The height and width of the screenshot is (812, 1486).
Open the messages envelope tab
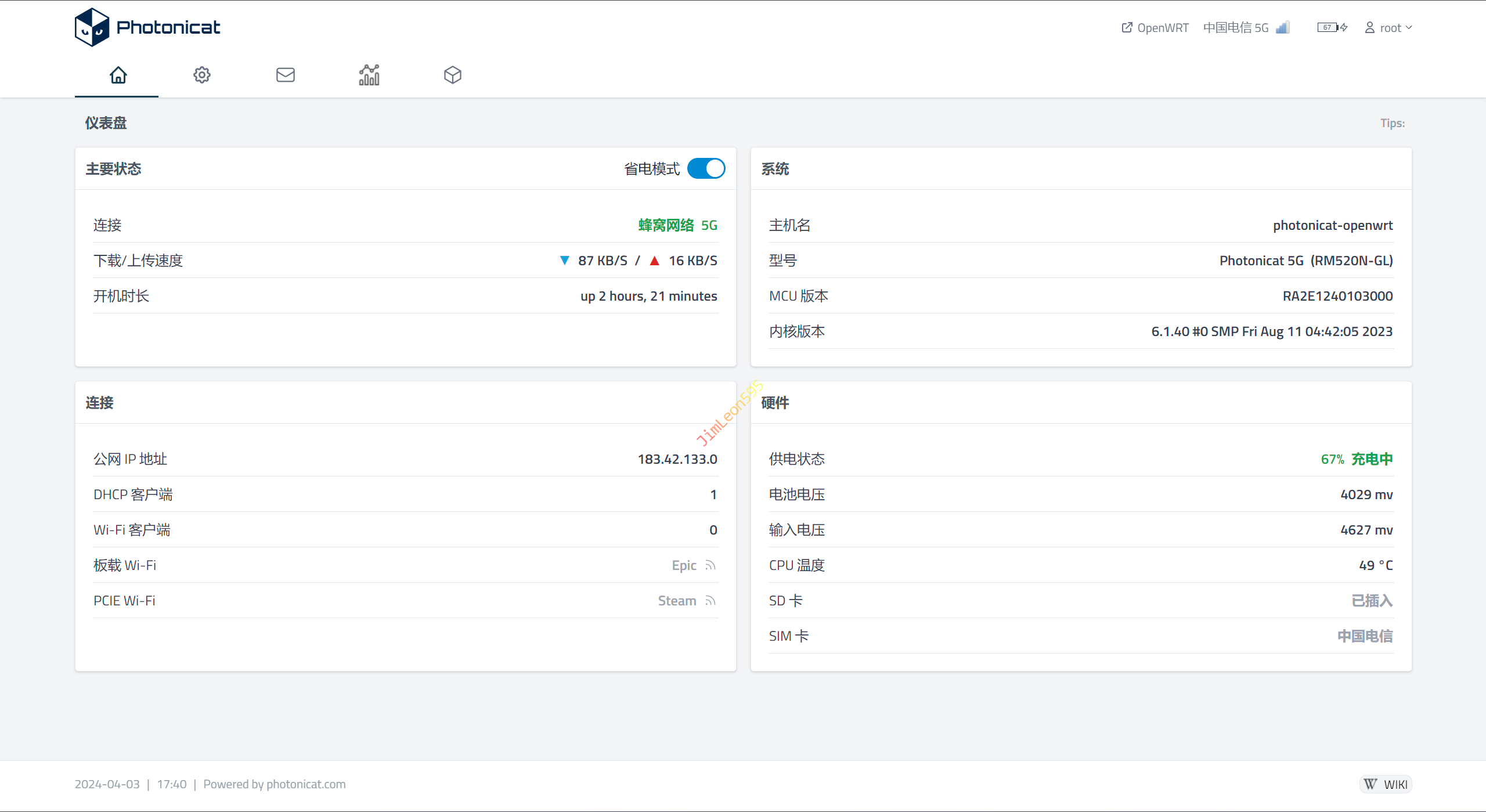(285, 75)
